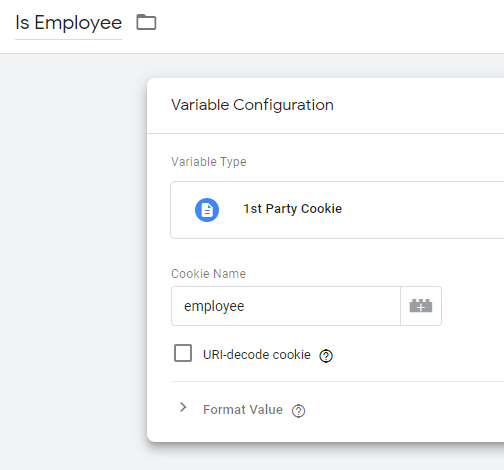Click the Cookie Name label
Screen dimensions: 504x470
[x=208, y=274]
